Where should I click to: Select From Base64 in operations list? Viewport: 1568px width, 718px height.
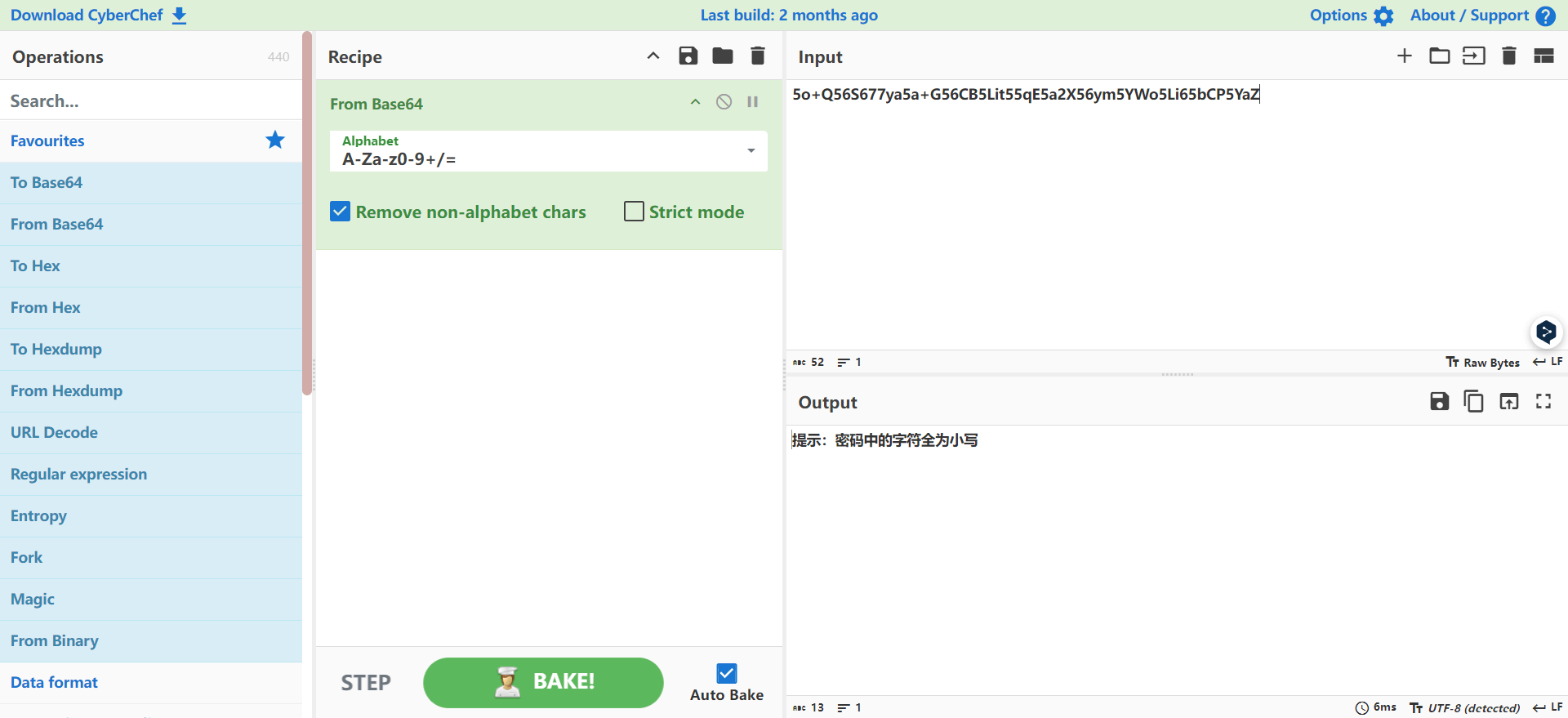click(151, 224)
